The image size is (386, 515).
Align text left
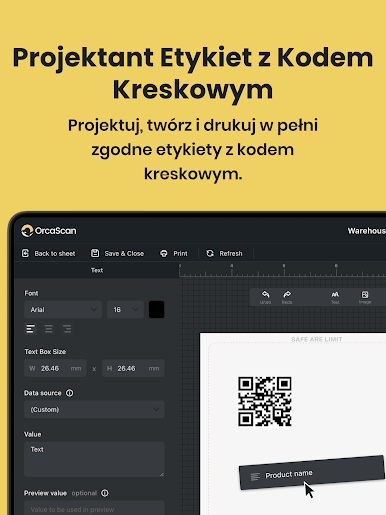coord(30,329)
